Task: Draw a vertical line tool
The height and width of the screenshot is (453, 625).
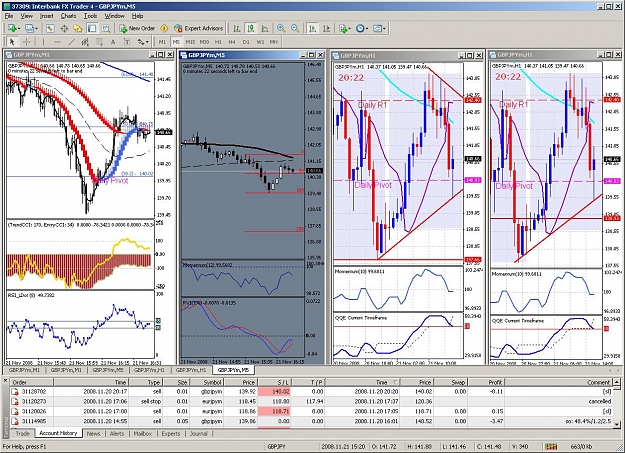Action: (43, 41)
